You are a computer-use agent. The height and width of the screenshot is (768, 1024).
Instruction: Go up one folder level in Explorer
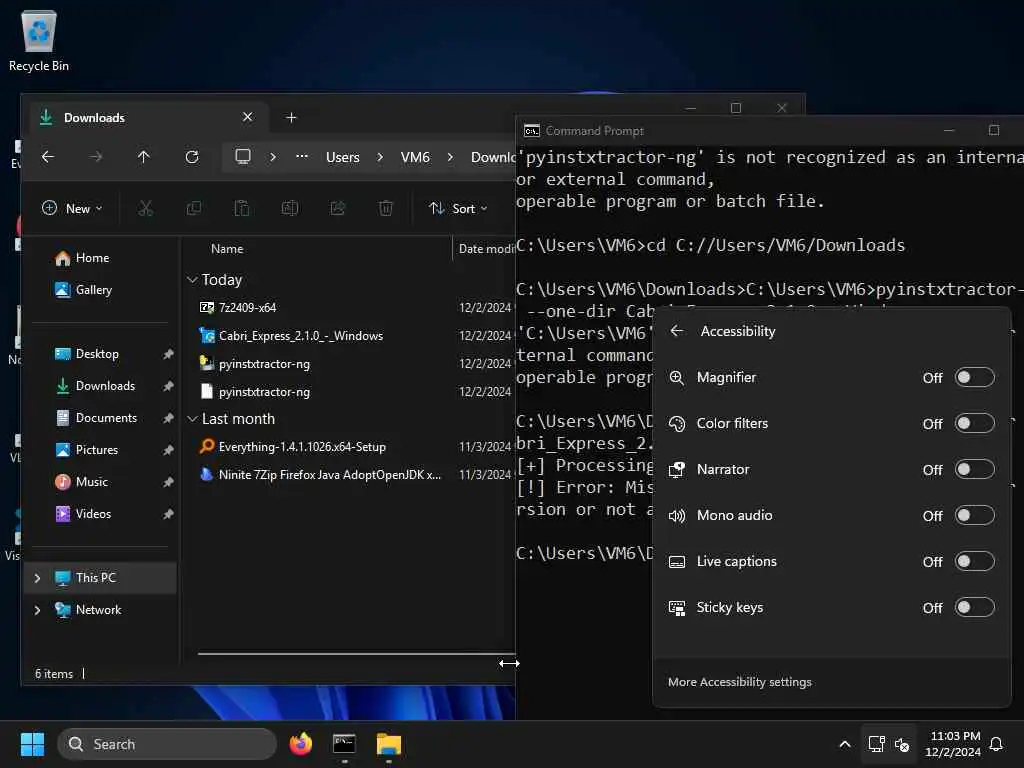click(144, 157)
